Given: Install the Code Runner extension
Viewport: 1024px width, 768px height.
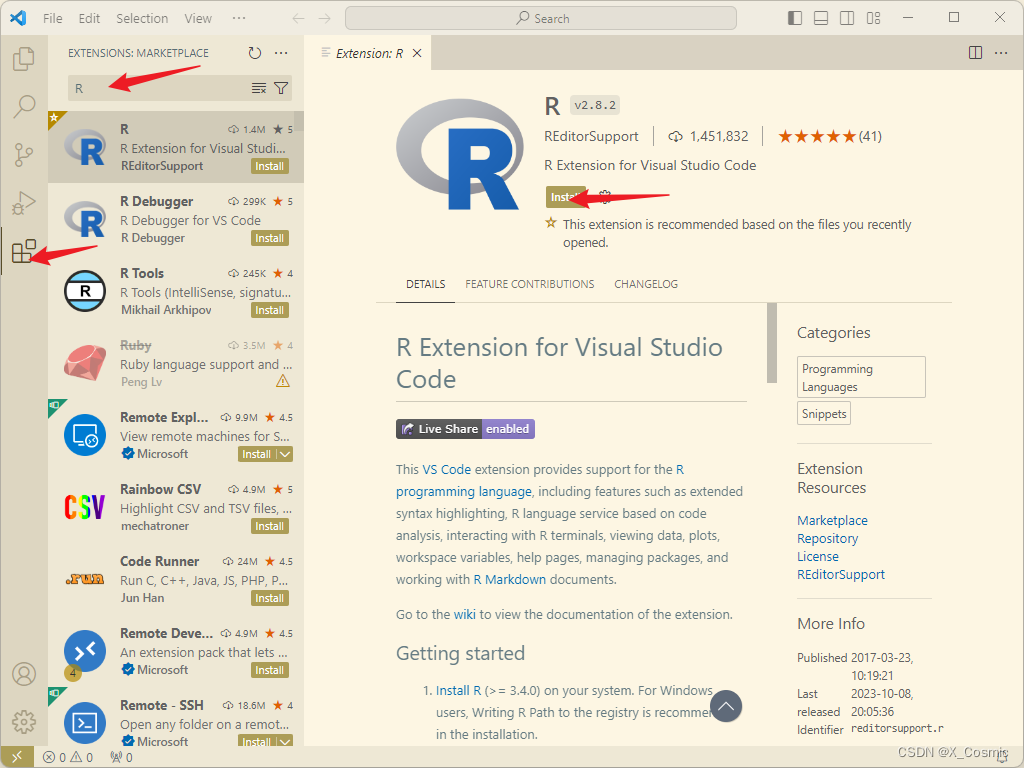Looking at the screenshot, I should (x=270, y=598).
